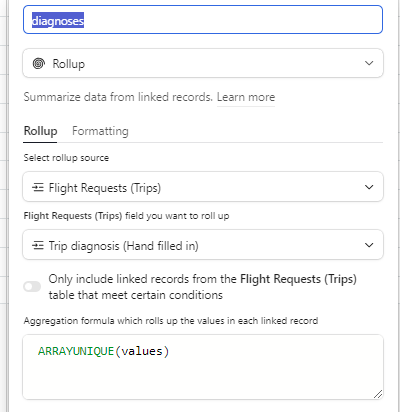
Task: Click the 'values' keyword in the formula
Action: [142, 351]
